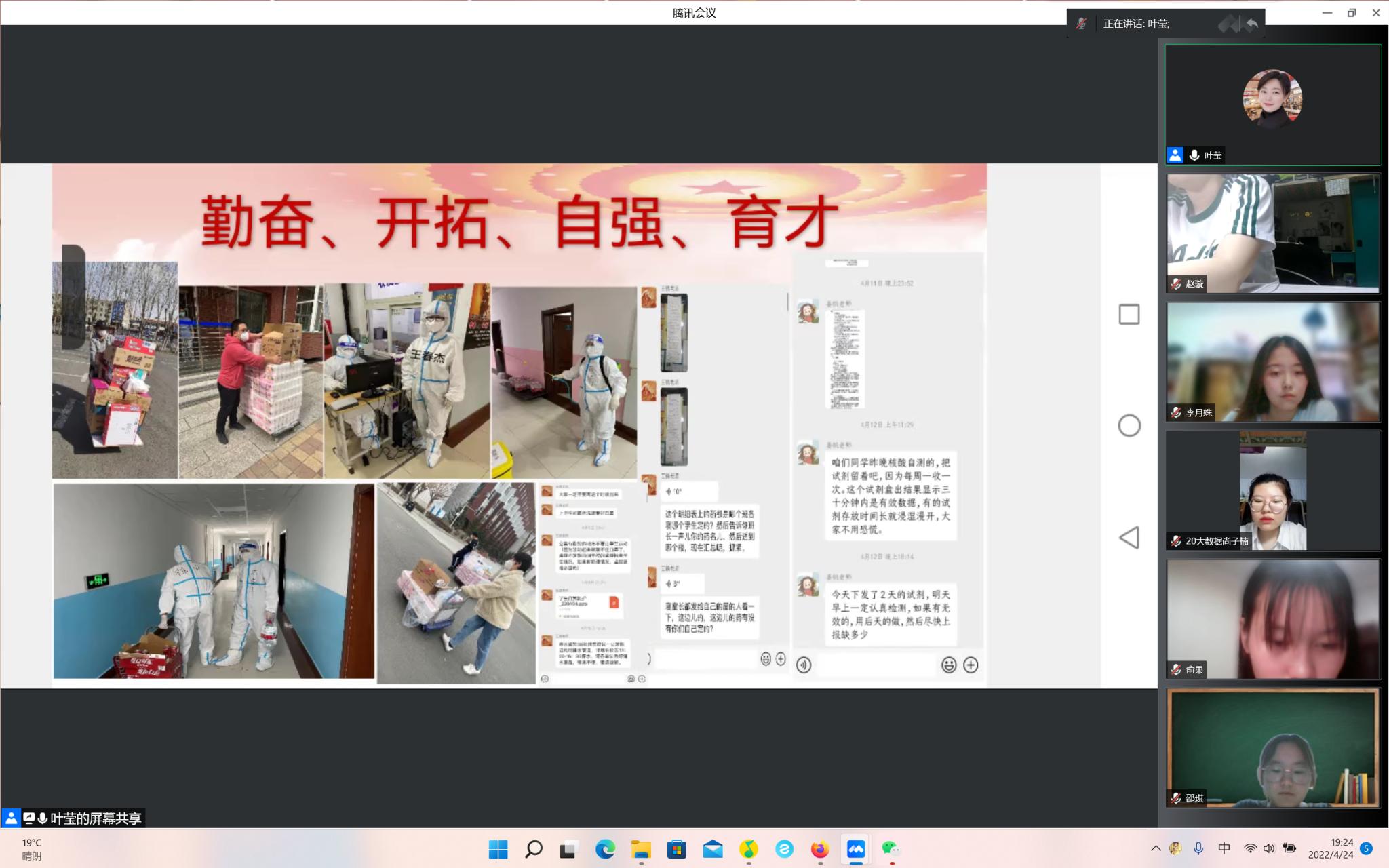The width and height of the screenshot is (1389, 868).
Task: Click the plus icon in the right chat
Action: pyautogui.click(x=971, y=665)
